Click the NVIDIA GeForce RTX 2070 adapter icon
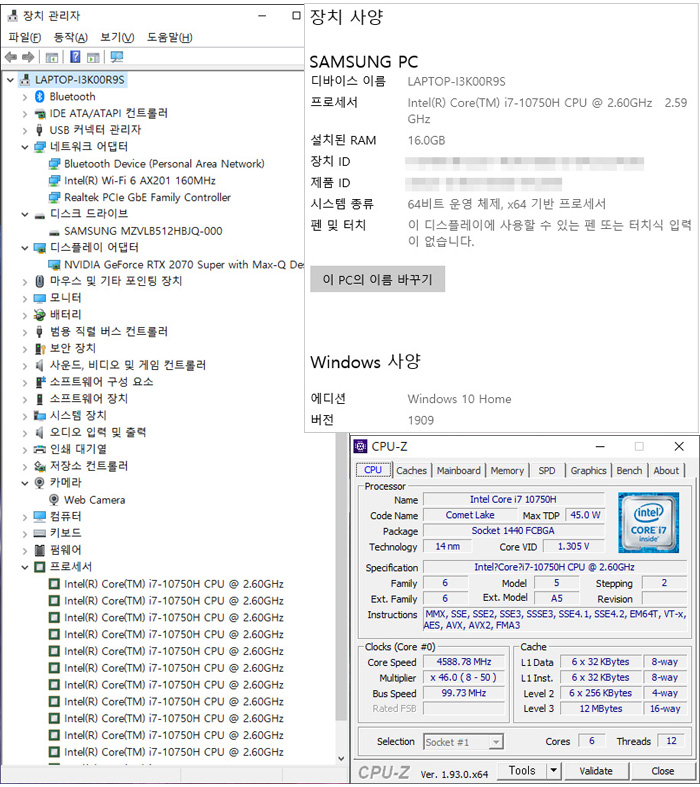Screen dimensions: 700x787 click(x=55, y=265)
